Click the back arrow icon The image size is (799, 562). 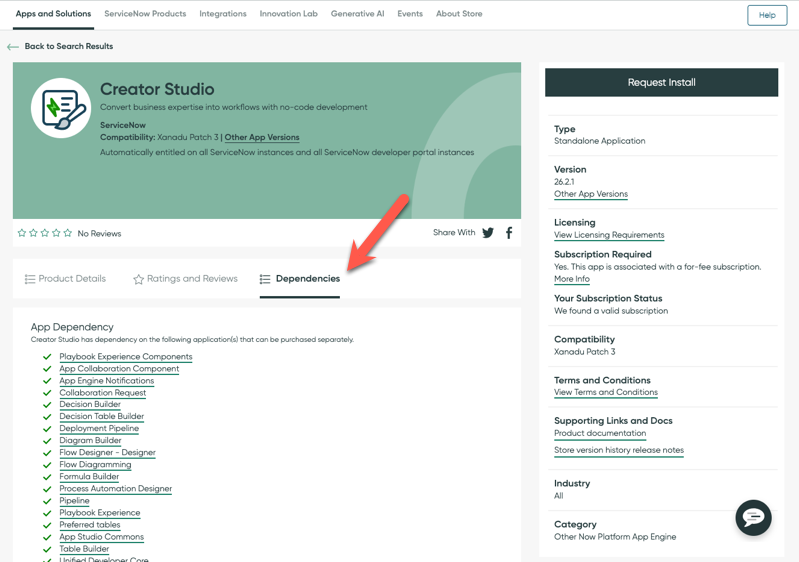pos(13,47)
